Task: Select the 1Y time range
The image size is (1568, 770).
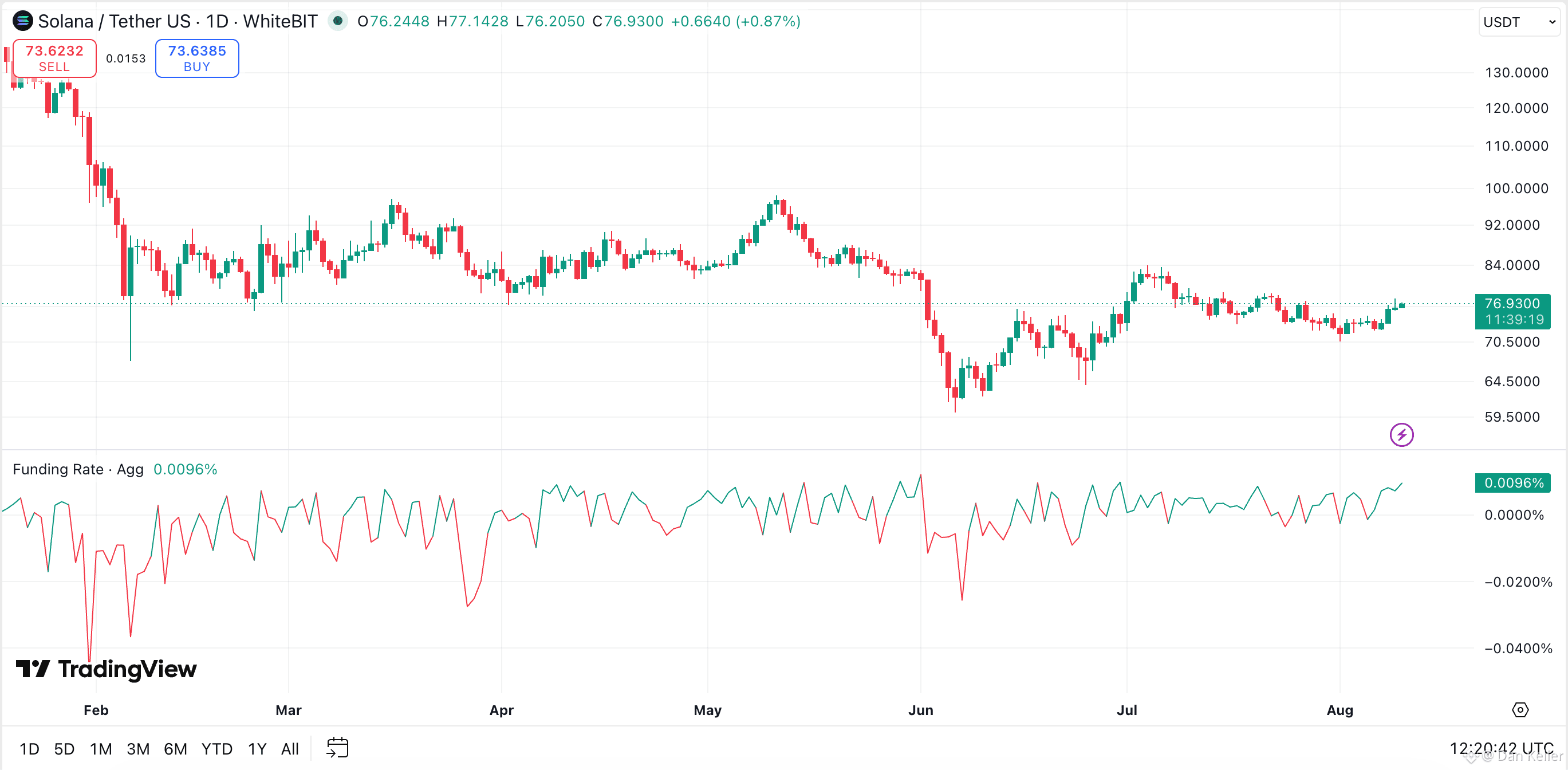Action: point(257,749)
